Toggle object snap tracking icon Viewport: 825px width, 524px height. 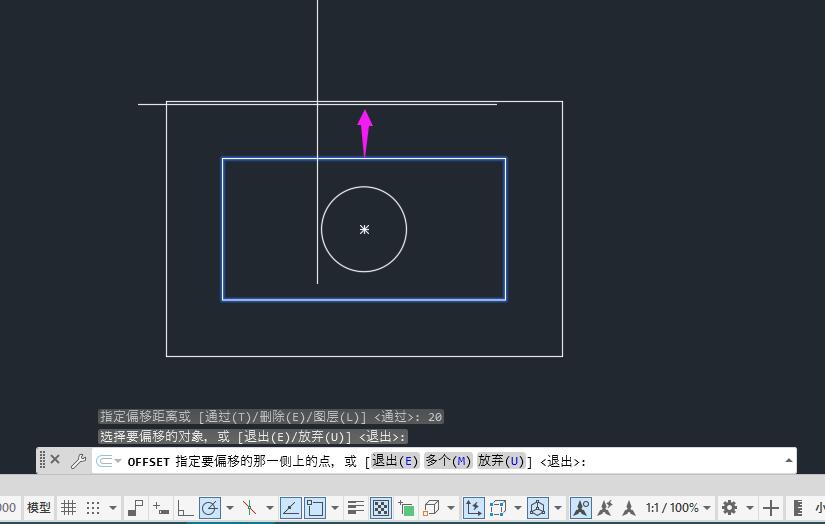(x=290, y=508)
